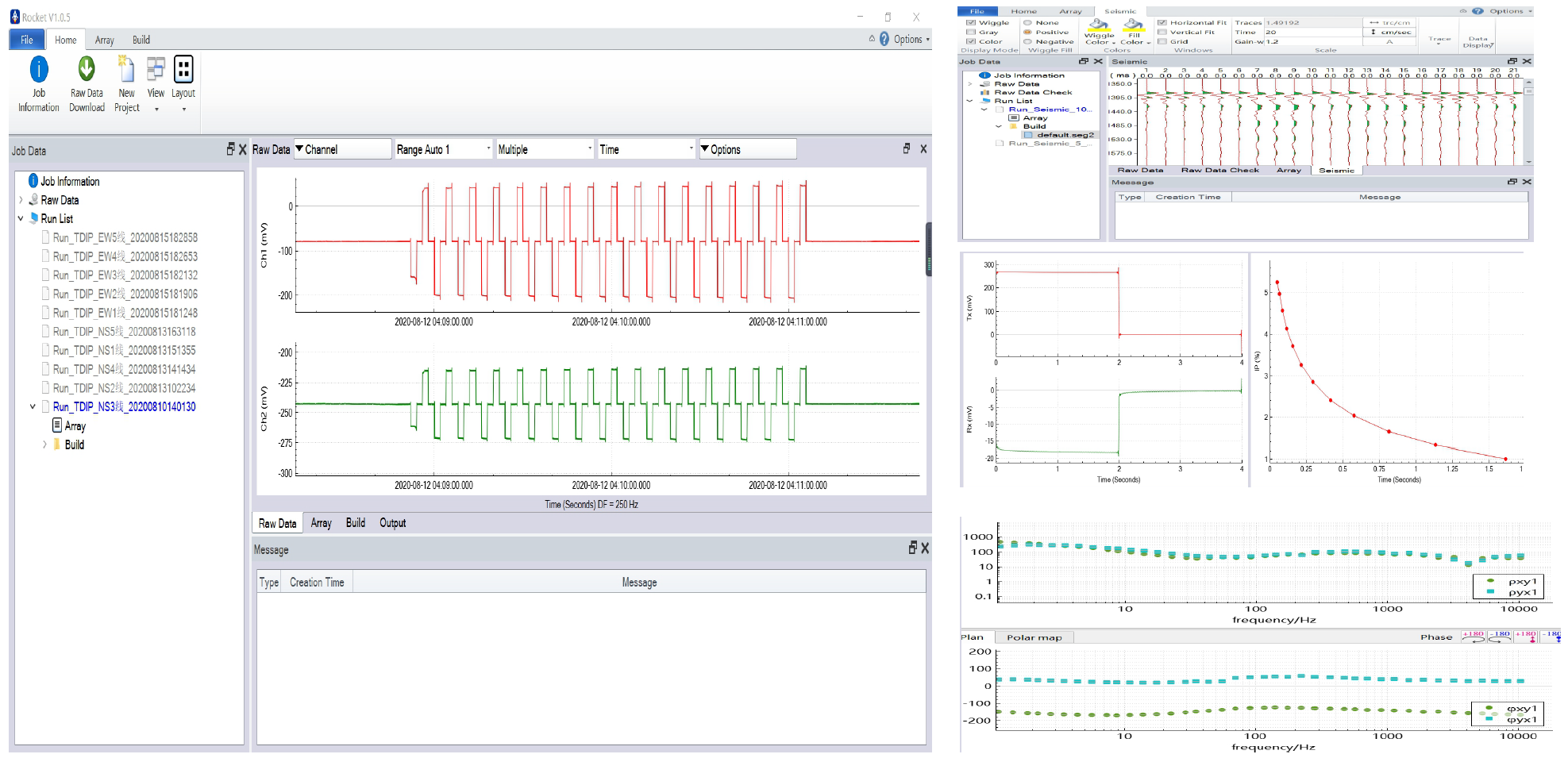Toggle the Vertical Fit checkbox
The width and height of the screenshot is (1568, 758).
[x=1162, y=33]
